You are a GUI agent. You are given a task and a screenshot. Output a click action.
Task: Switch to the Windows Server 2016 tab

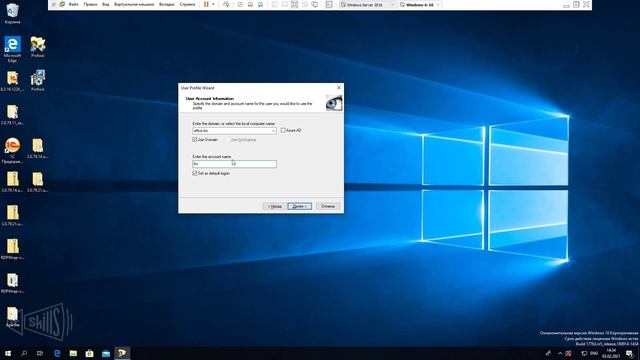coord(366,5)
